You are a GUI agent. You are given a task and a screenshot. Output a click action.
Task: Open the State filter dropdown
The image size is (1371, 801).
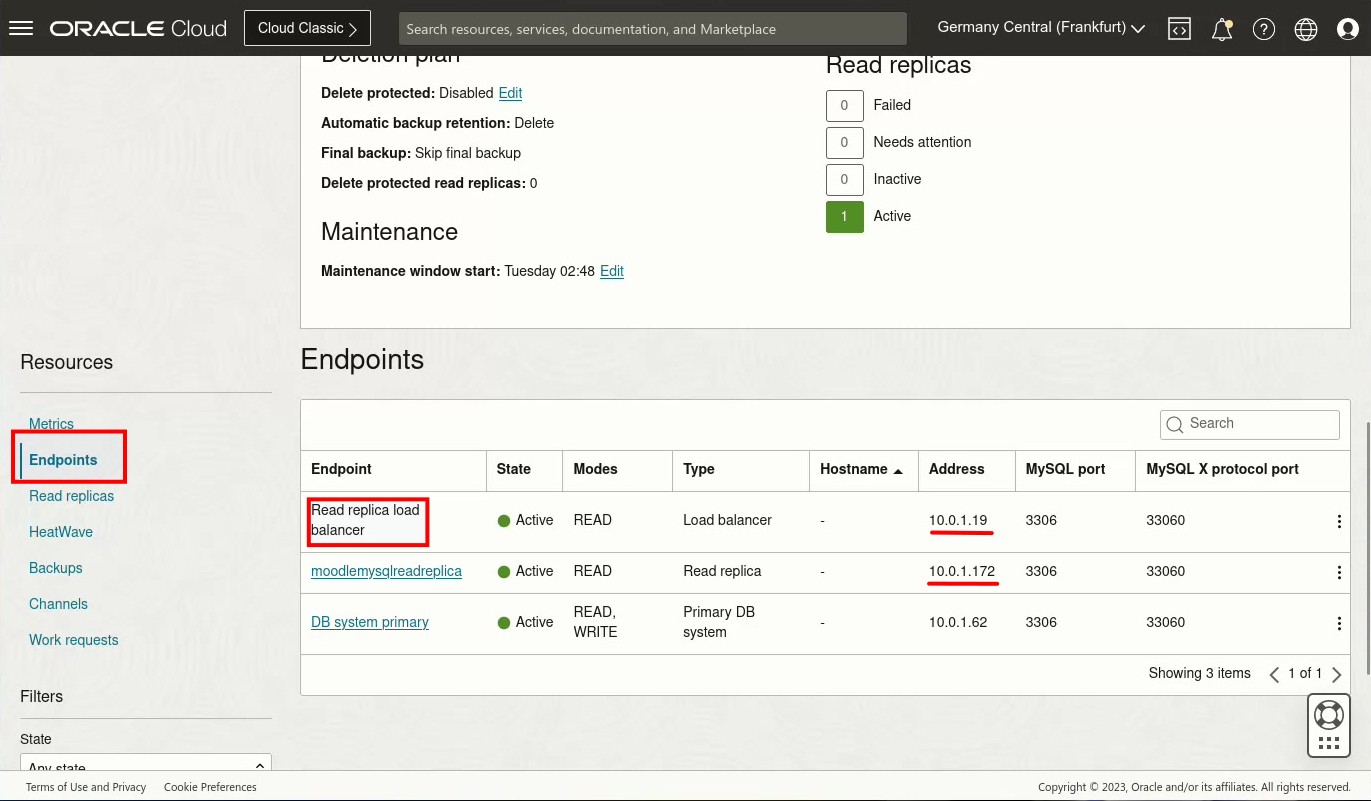pyautogui.click(x=146, y=766)
